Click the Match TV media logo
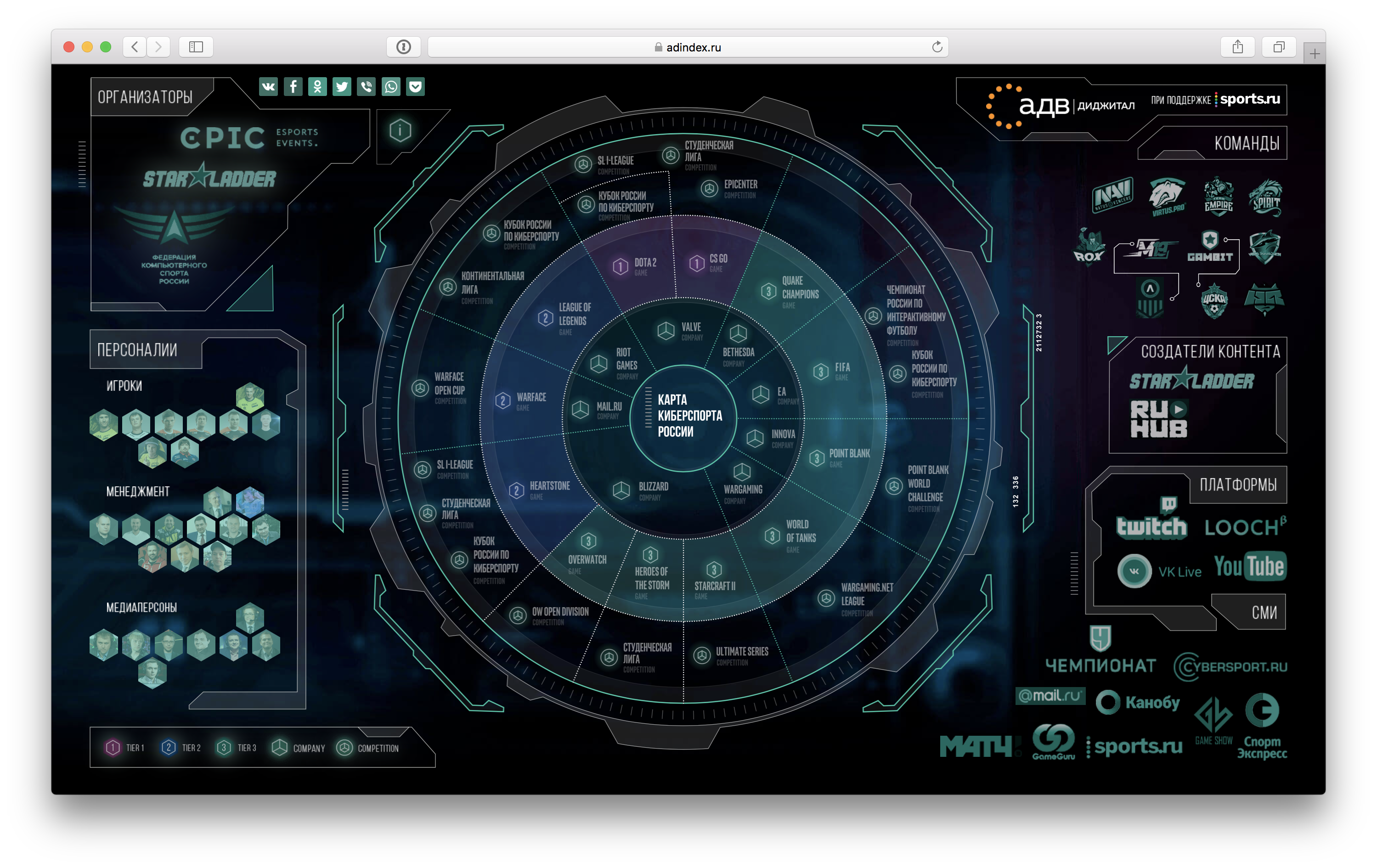 pyautogui.click(x=980, y=746)
